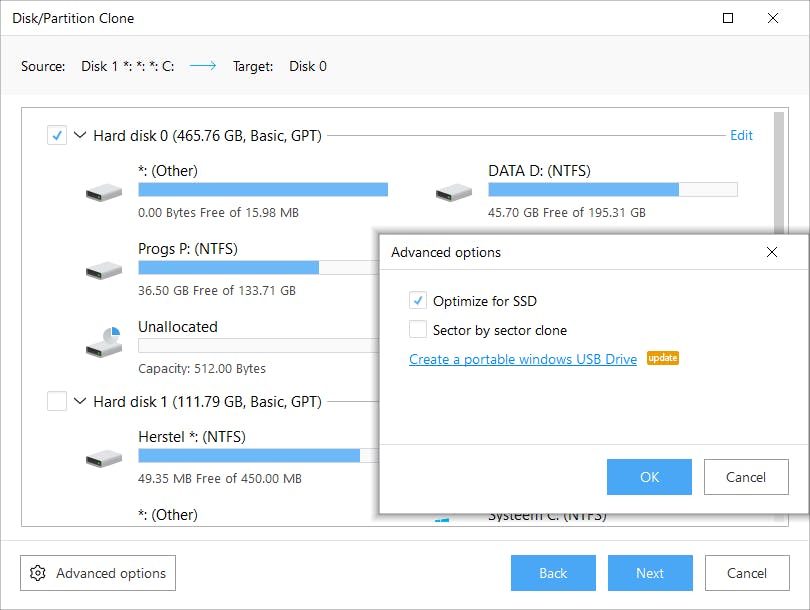Click the Unallocated space pie icon
Screen dimensions: 810x610
[104, 342]
